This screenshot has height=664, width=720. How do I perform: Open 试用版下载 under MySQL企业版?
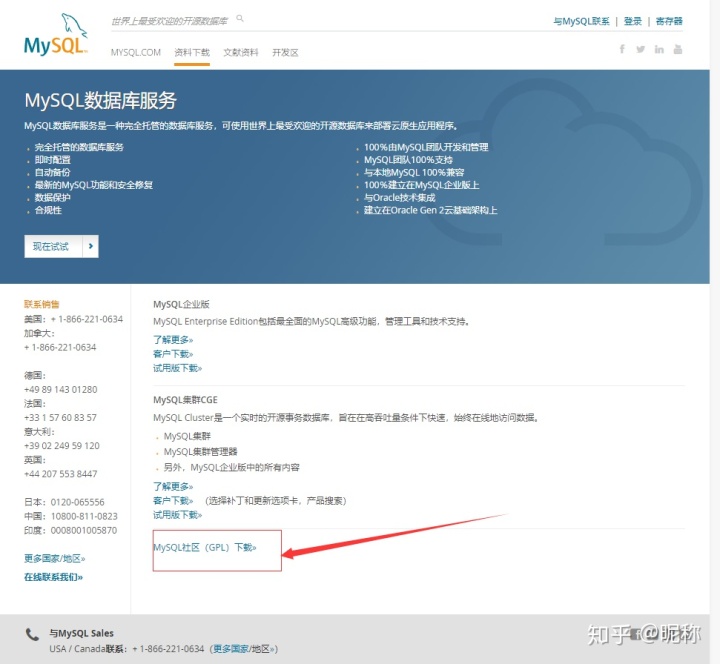tap(178, 368)
